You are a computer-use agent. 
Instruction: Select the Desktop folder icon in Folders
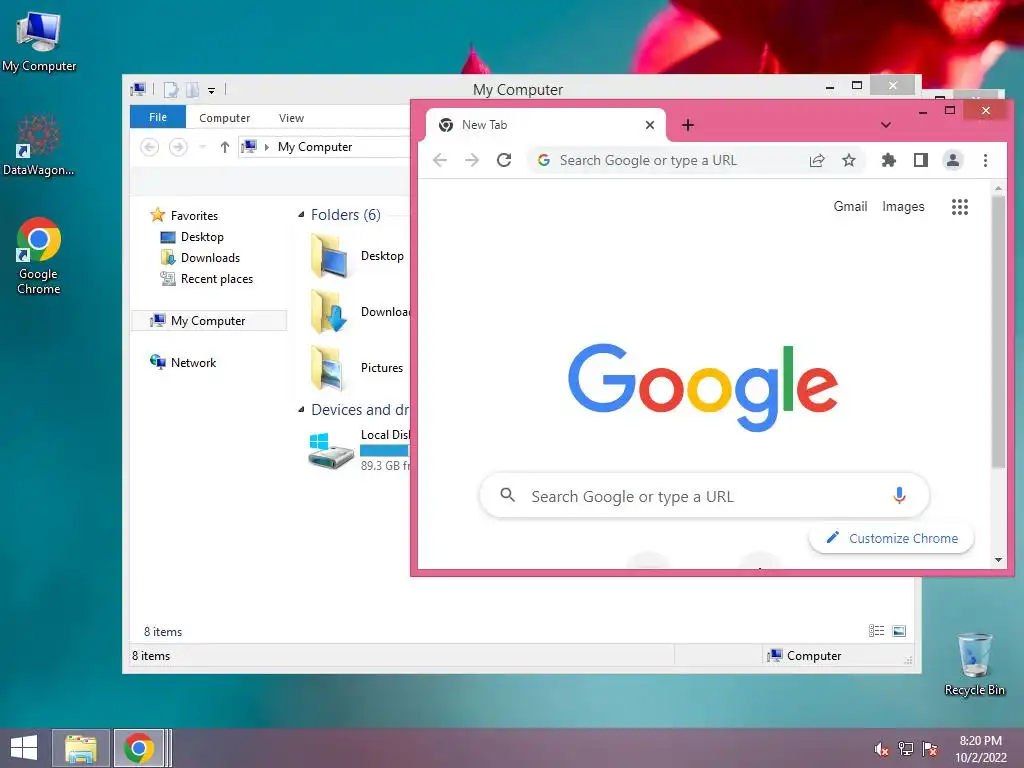click(x=329, y=257)
